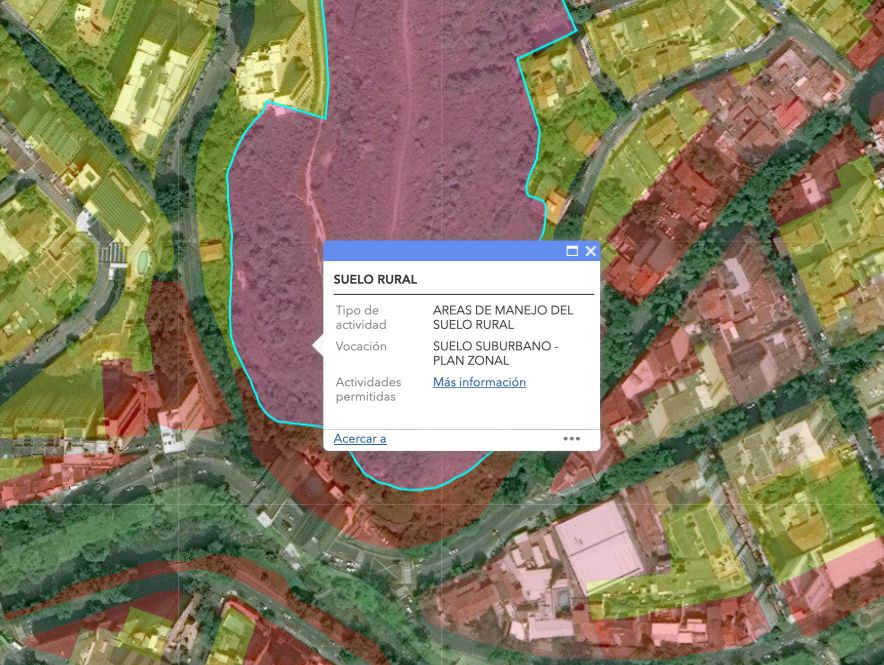Open the Más información link
Viewport: 884px width, 665px height.
tap(479, 382)
